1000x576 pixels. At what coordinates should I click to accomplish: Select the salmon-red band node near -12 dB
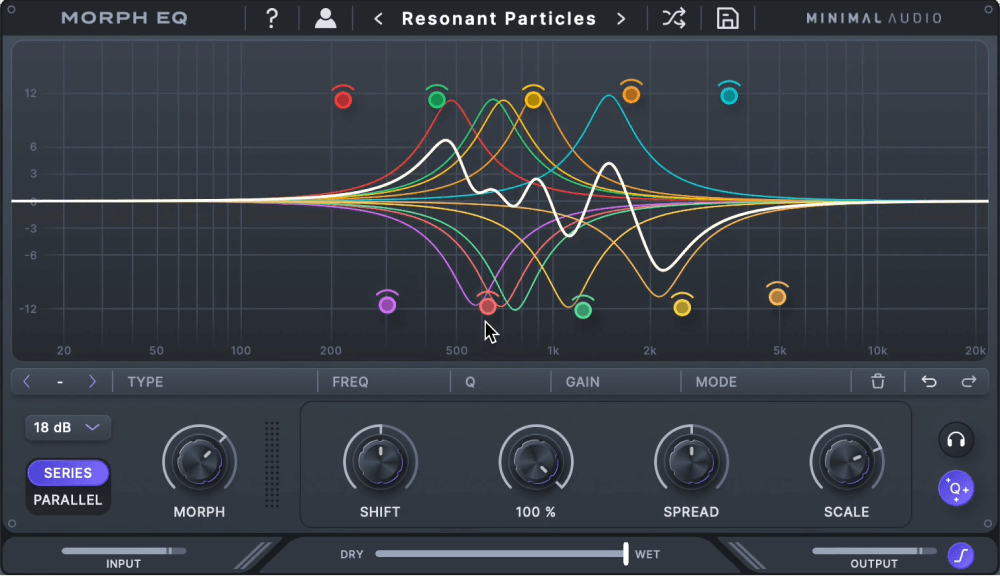tap(488, 307)
